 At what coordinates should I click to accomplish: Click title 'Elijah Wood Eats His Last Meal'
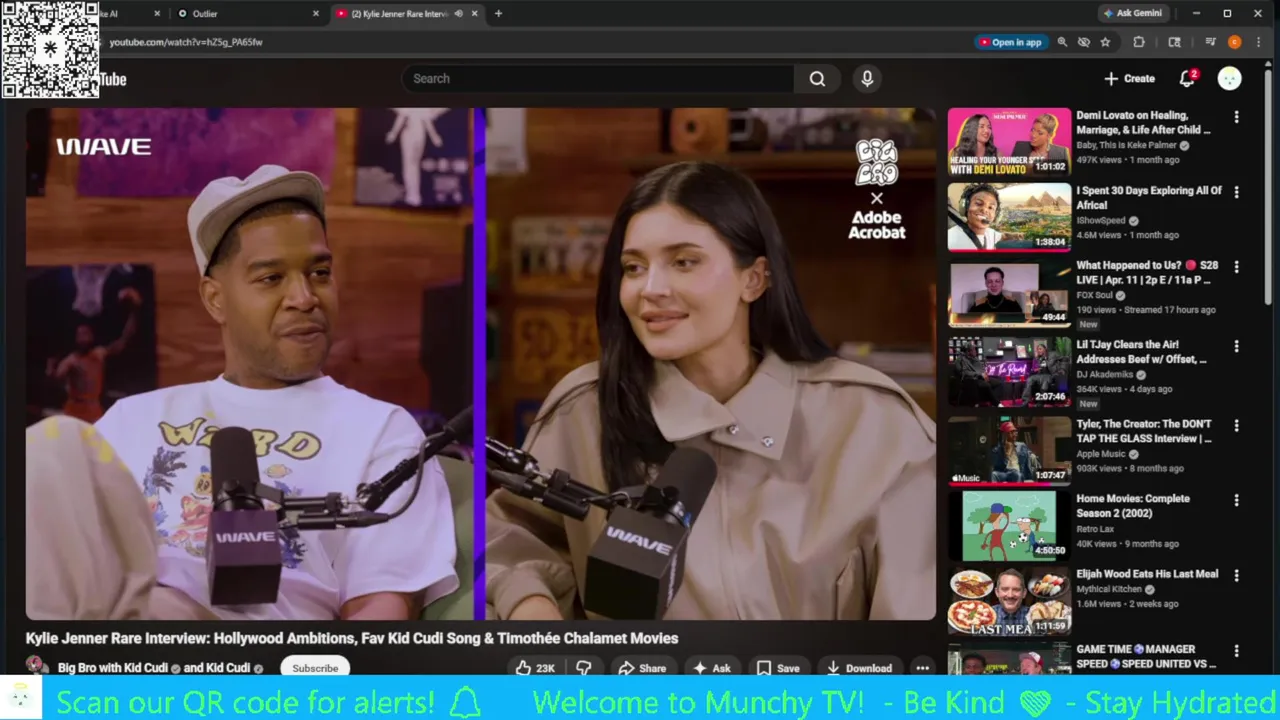click(x=1147, y=574)
